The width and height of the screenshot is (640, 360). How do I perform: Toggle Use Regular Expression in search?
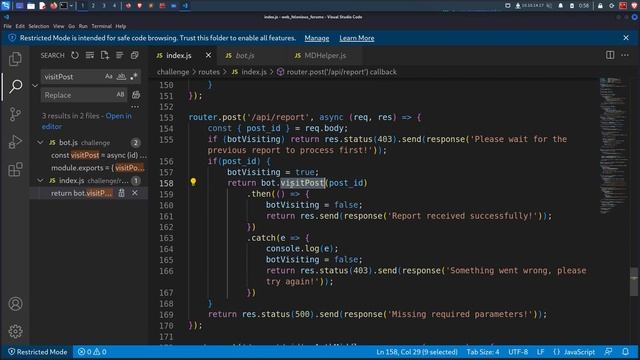[133, 77]
